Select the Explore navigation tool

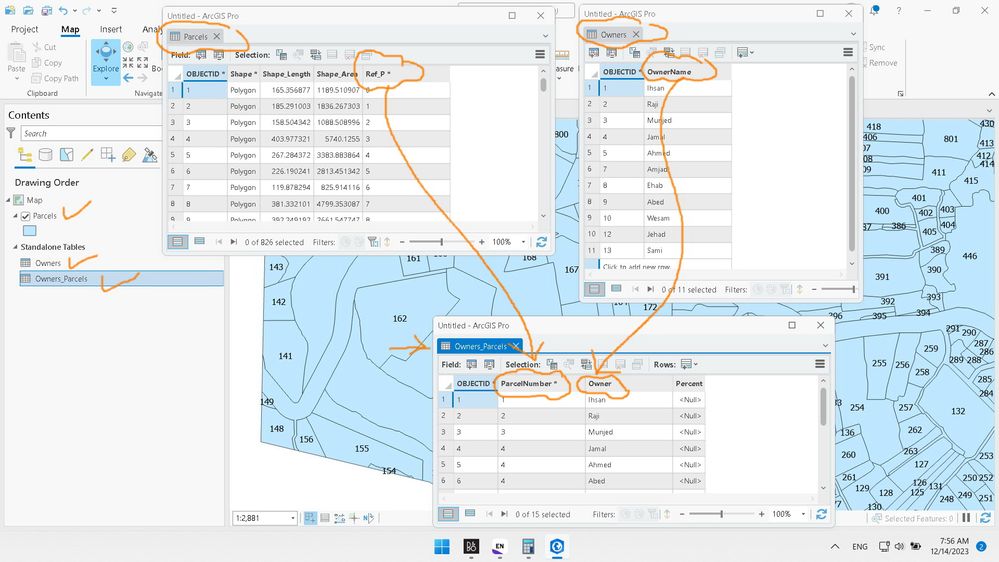105,62
